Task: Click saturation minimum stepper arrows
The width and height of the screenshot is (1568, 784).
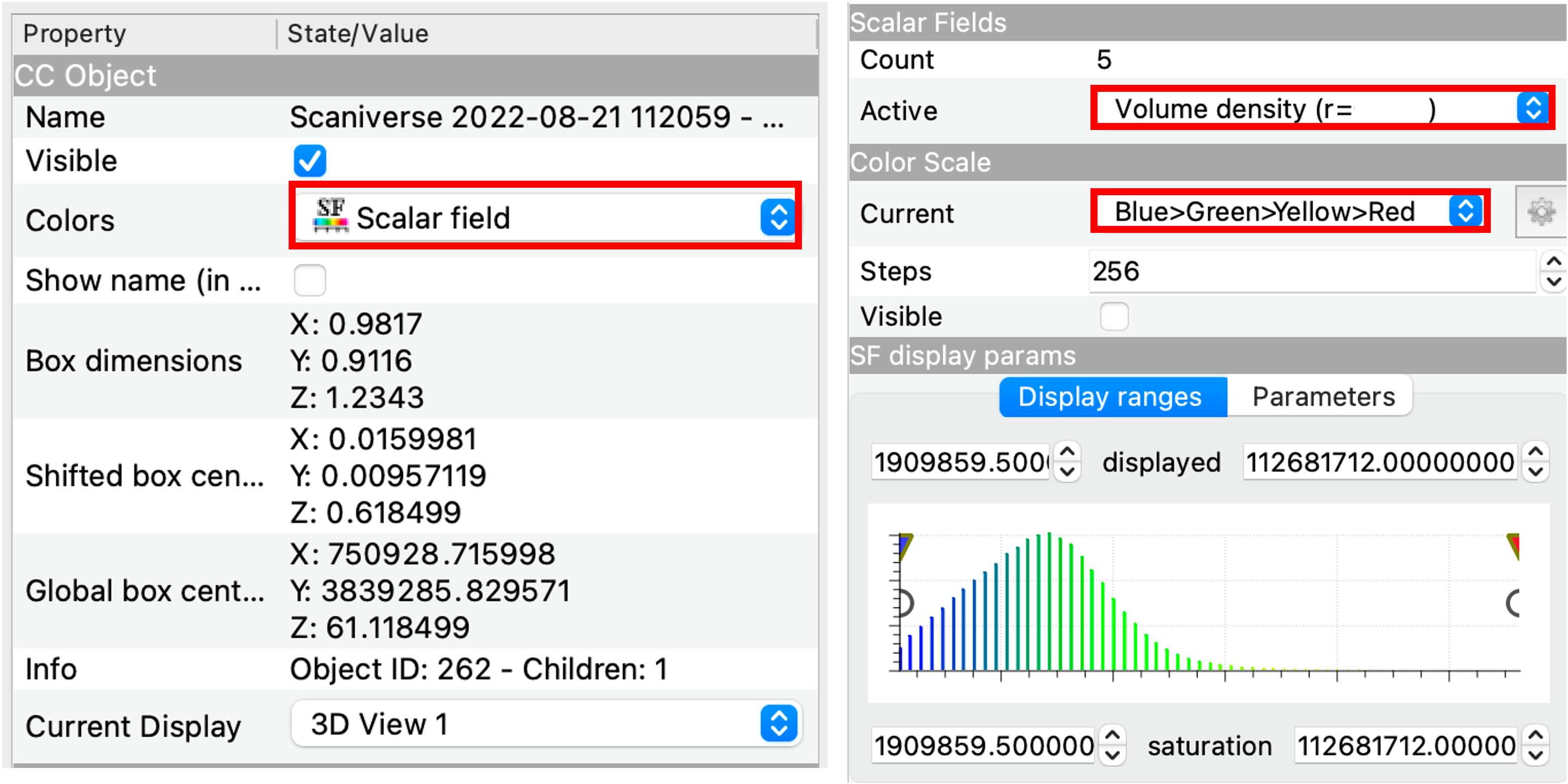Action: 1113,745
